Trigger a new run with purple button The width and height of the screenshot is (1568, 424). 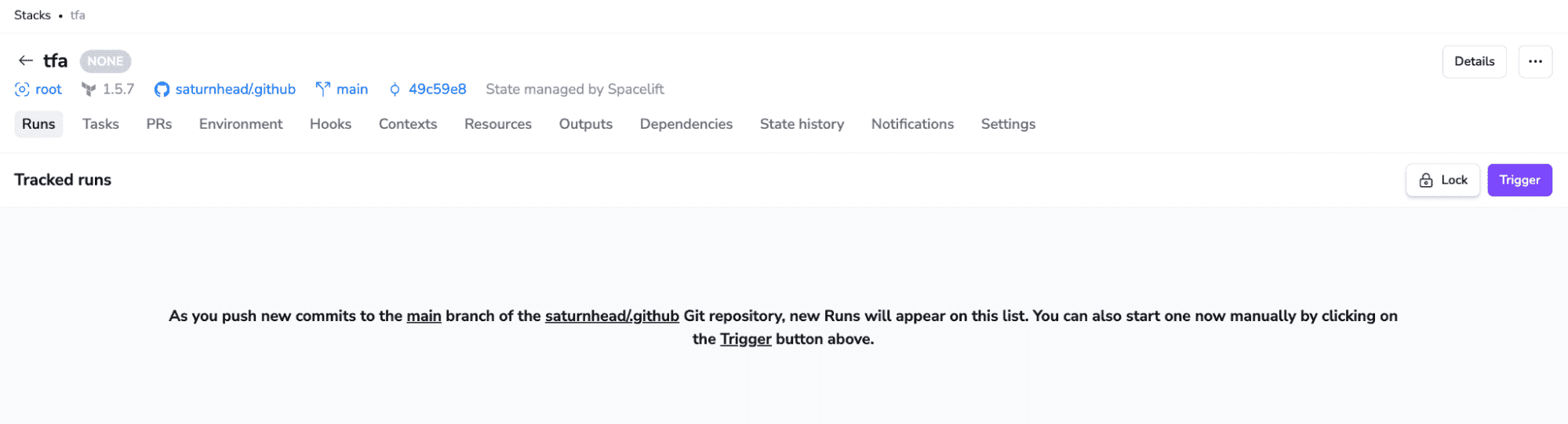coord(1519,180)
